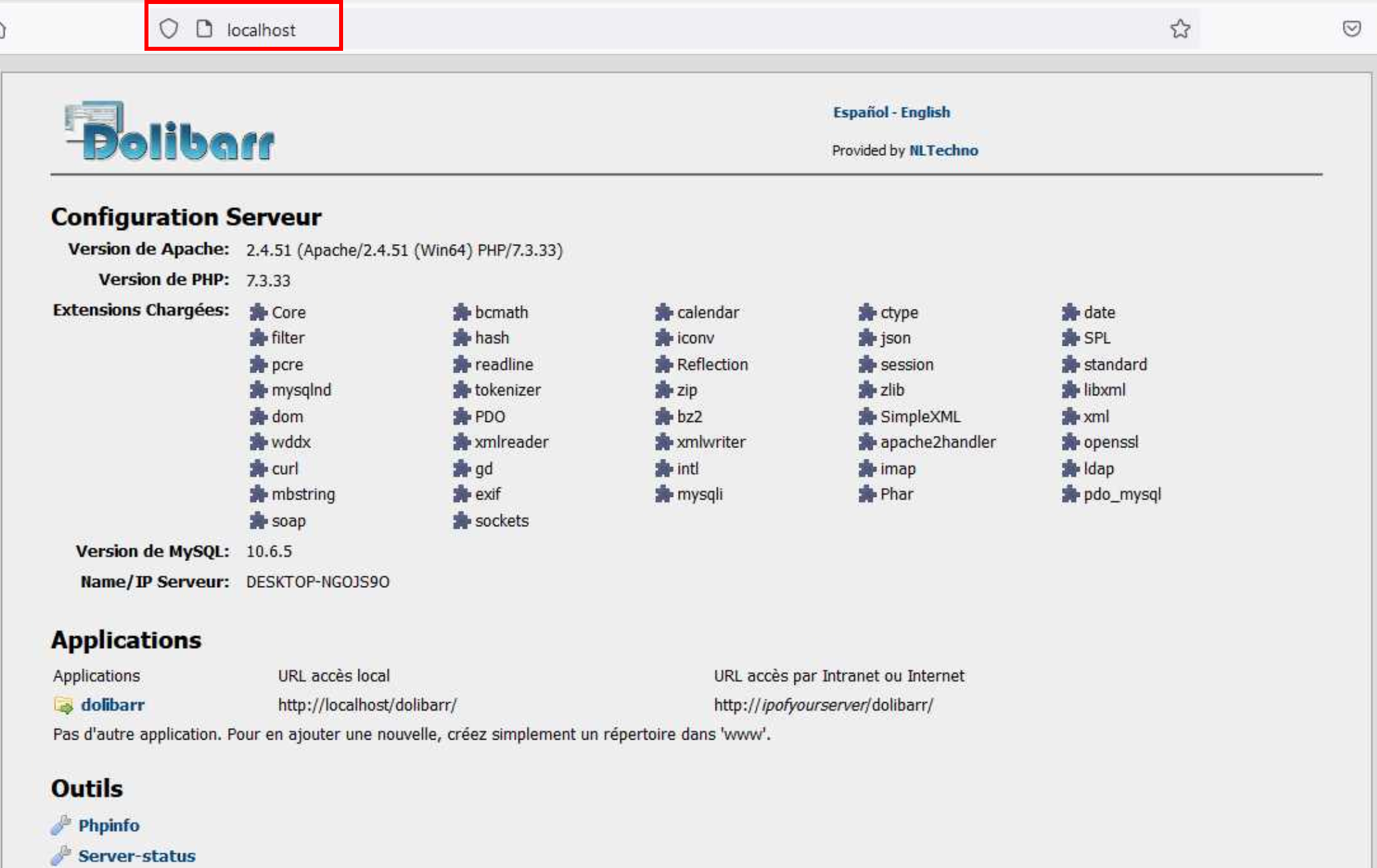1377x868 pixels.
Task: Click the puzzle icon next to apache2handler
Action: [x=867, y=442]
